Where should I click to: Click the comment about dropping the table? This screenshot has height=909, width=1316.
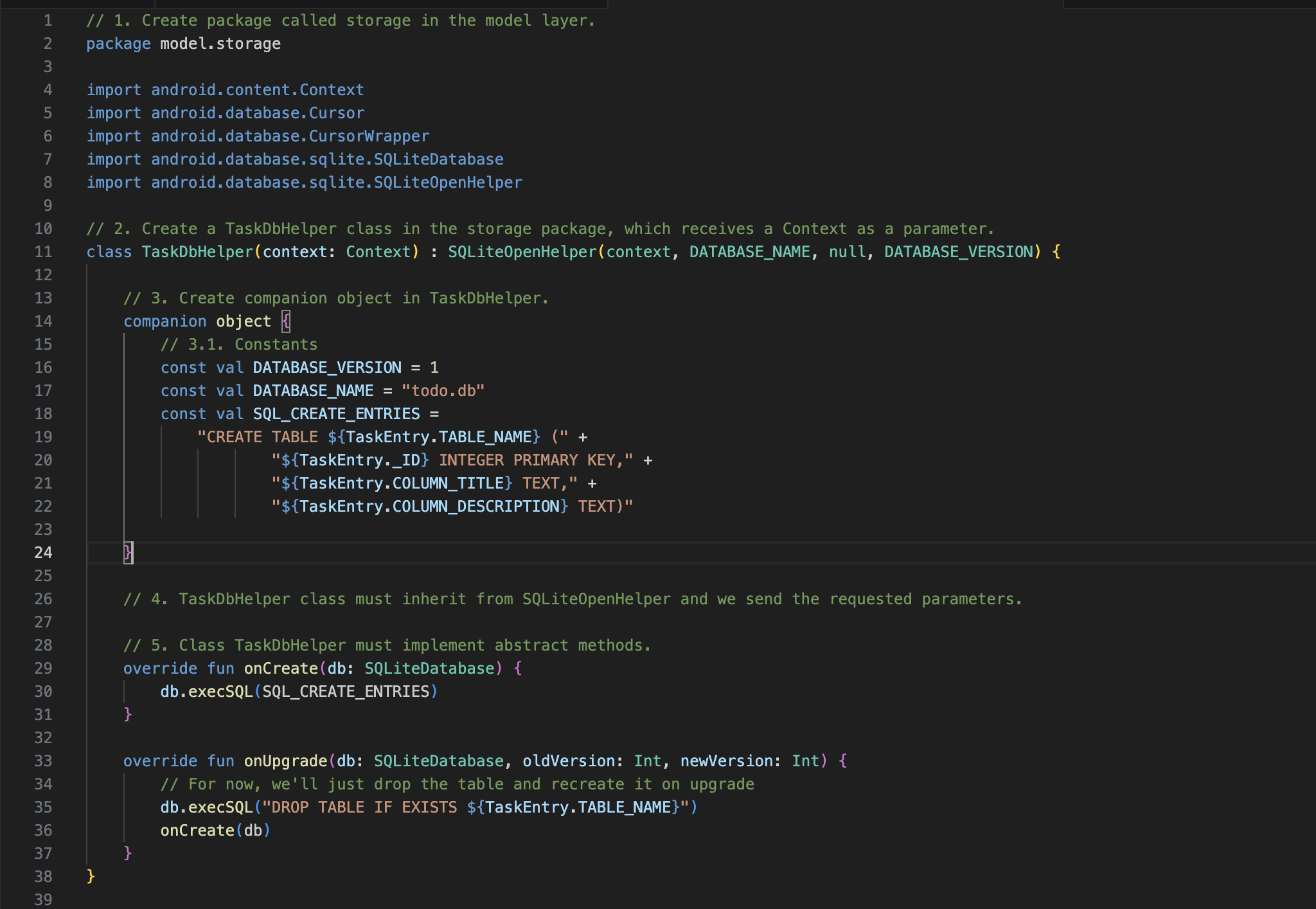456,784
